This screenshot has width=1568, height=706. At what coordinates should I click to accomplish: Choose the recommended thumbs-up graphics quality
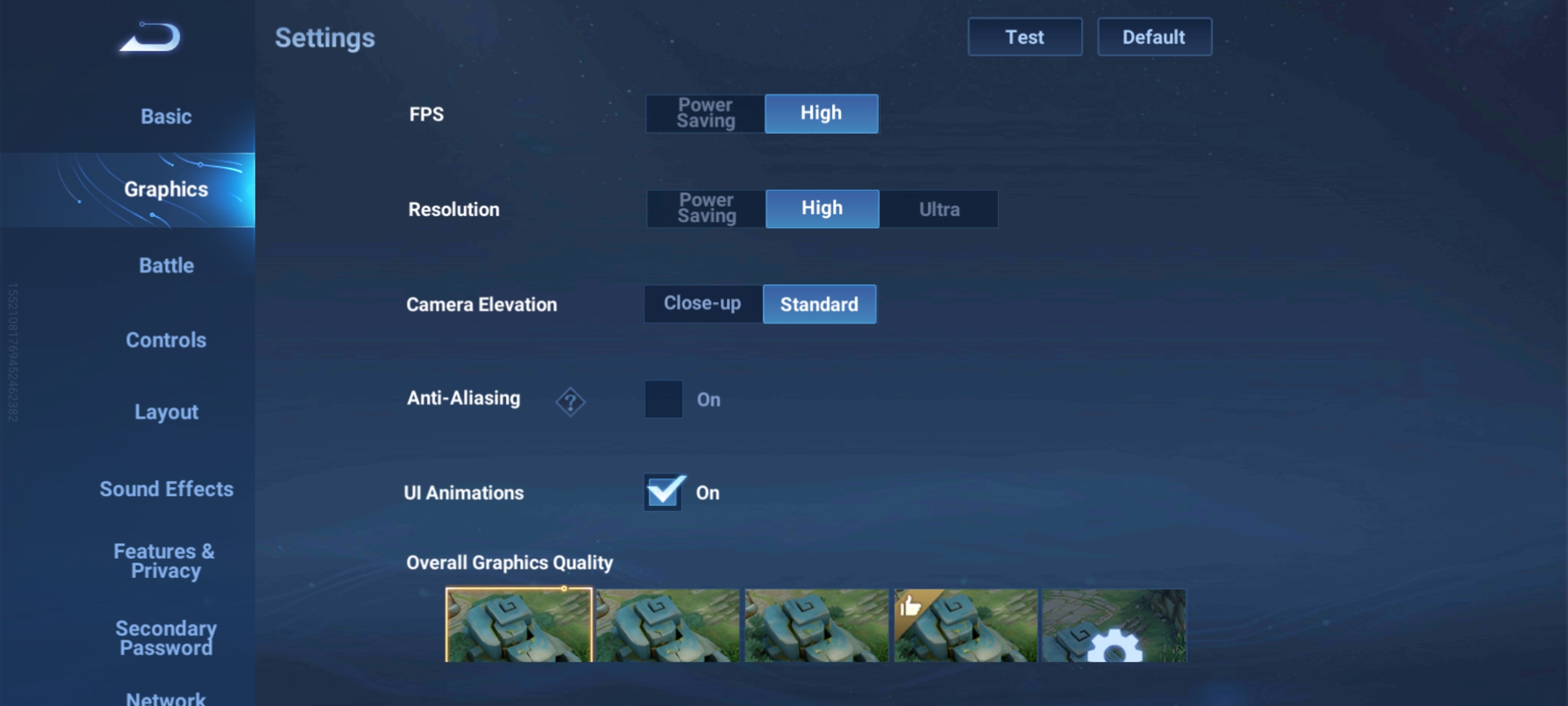point(966,626)
